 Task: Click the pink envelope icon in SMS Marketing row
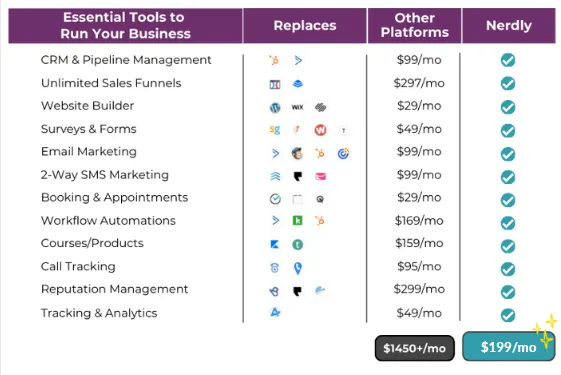click(x=320, y=176)
